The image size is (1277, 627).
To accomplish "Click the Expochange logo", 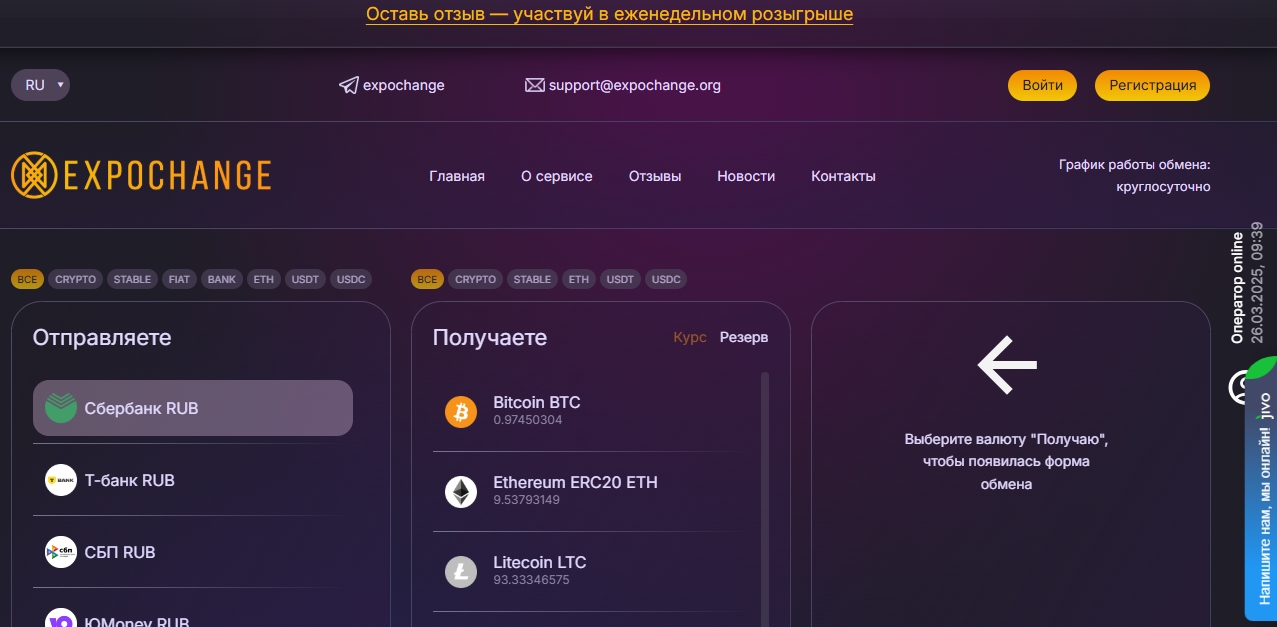I will [x=141, y=175].
